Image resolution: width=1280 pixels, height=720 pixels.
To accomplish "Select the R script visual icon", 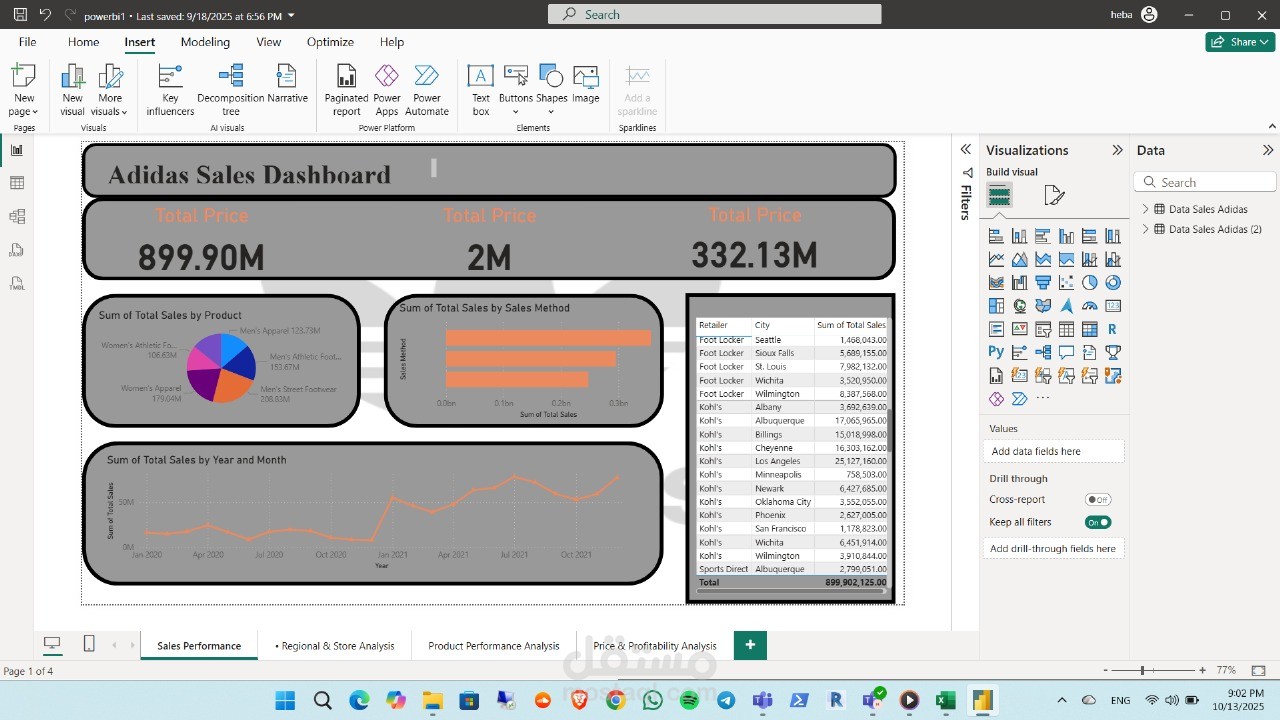I will [1114, 329].
